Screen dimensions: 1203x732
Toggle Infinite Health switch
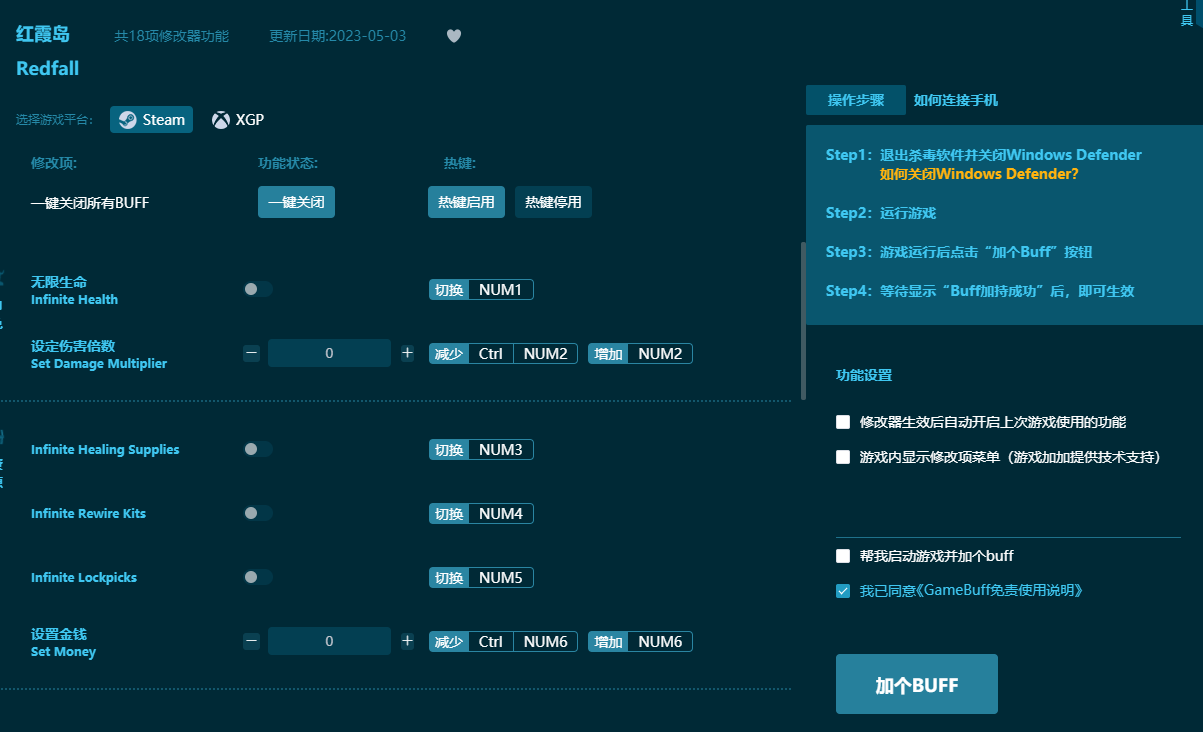257,290
